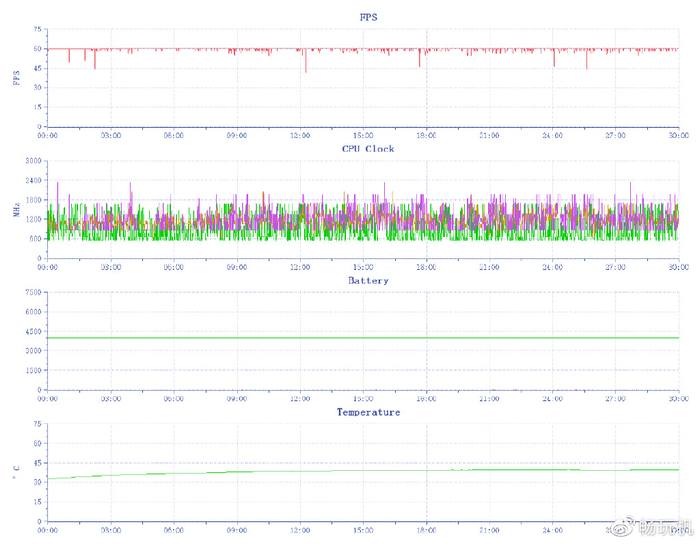Click the 75 tick on Temperature axis
700x544 pixels.
(37, 424)
